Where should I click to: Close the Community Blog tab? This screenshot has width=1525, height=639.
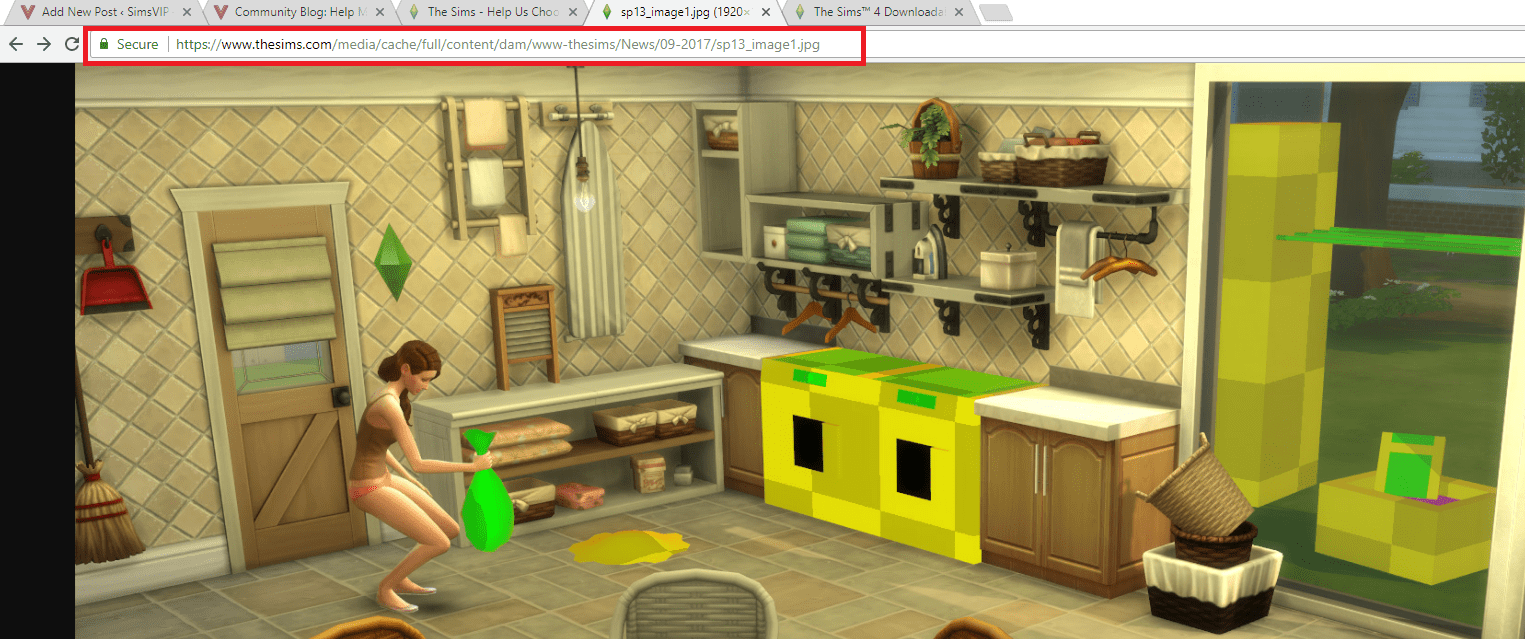tap(381, 13)
